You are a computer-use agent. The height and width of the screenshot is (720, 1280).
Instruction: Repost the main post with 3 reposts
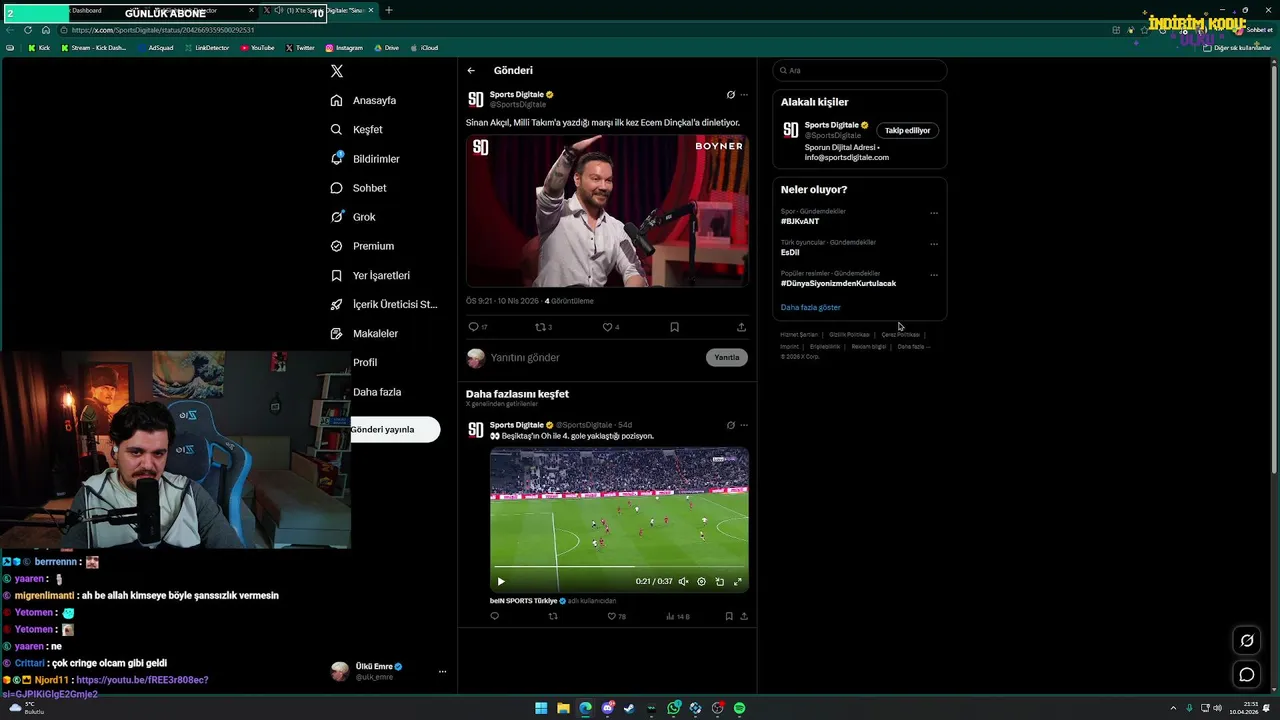coord(543,327)
